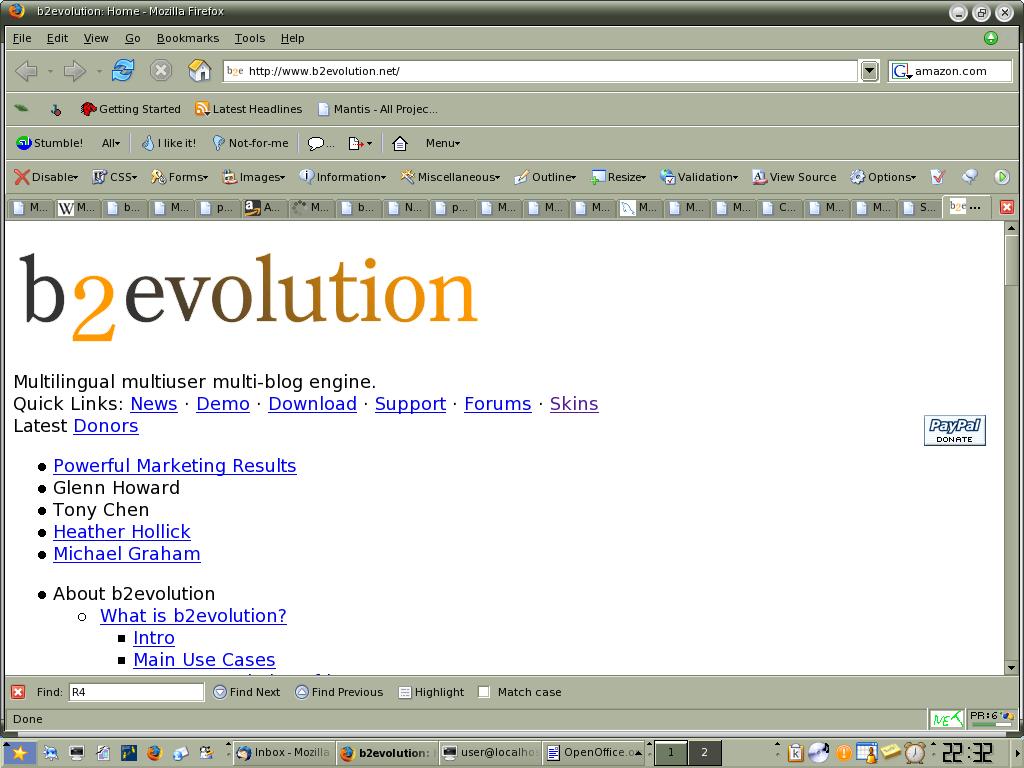The height and width of the screenshot is (768, 1024).
Task: Reload the page with the refresh icon
Action: click(x=123, y=70)
